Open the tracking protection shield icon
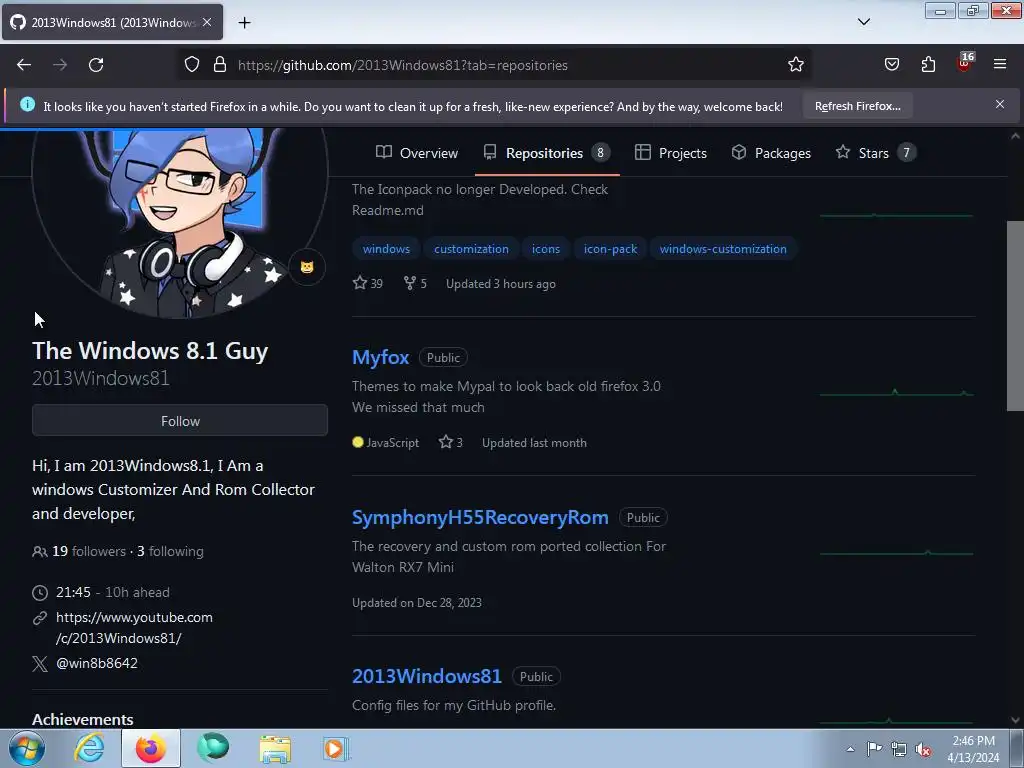 [x=191, y=65]
